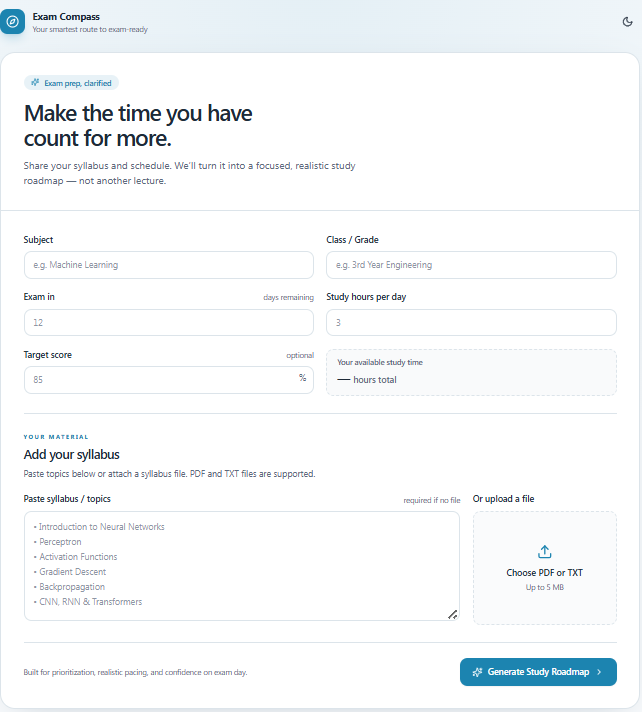Click inside the Paste syllabus / topics textarea
This screenshot has width=642, height=712.
coord(242,566)
